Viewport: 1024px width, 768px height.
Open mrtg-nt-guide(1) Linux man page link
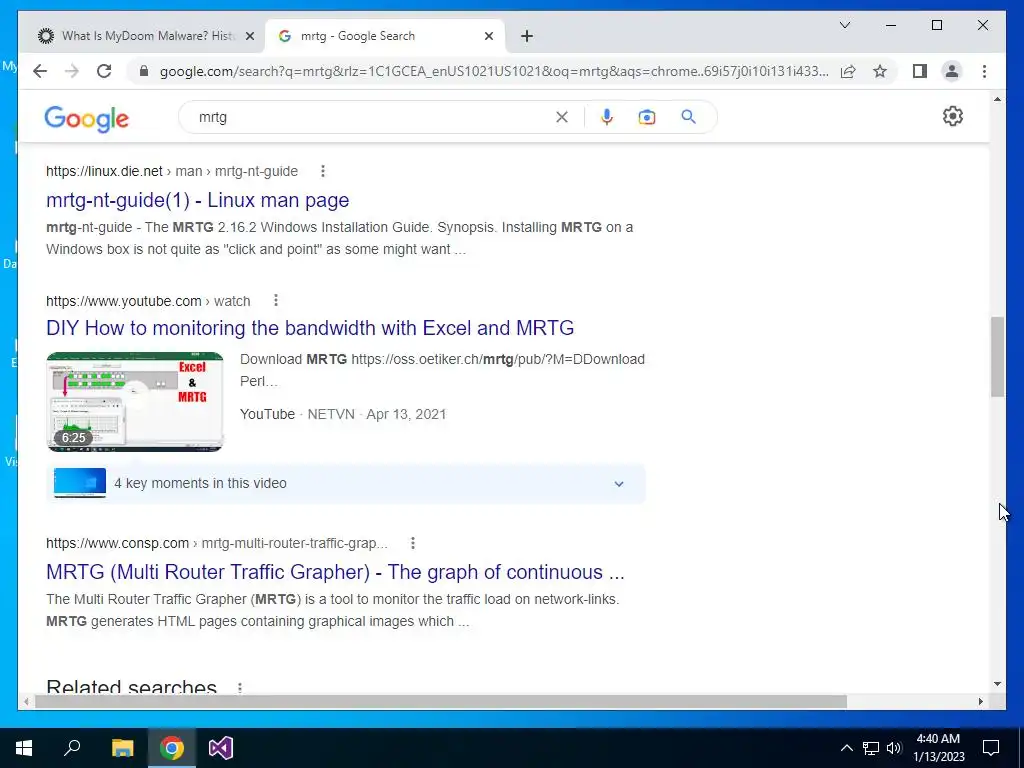(x=197, y=200)
